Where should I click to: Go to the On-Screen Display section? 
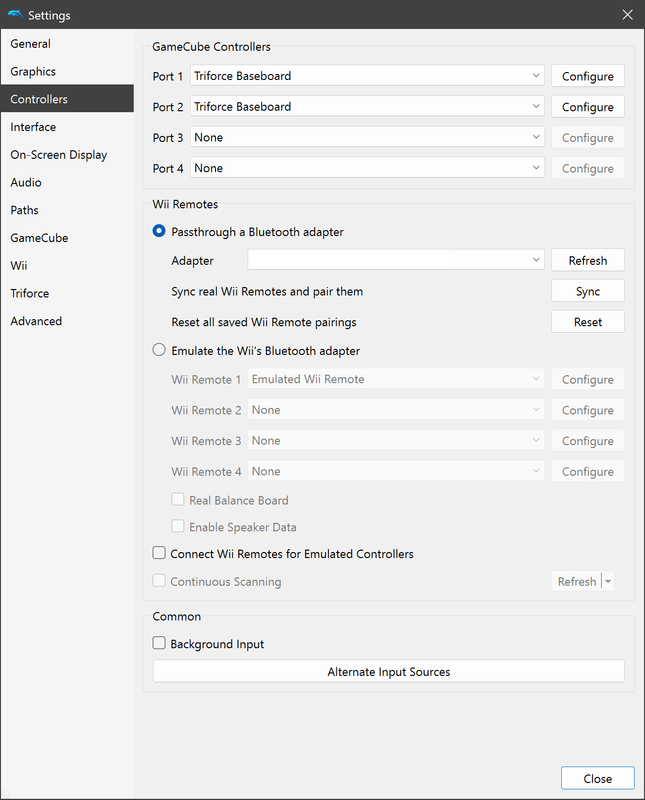(x=58, y=155)
